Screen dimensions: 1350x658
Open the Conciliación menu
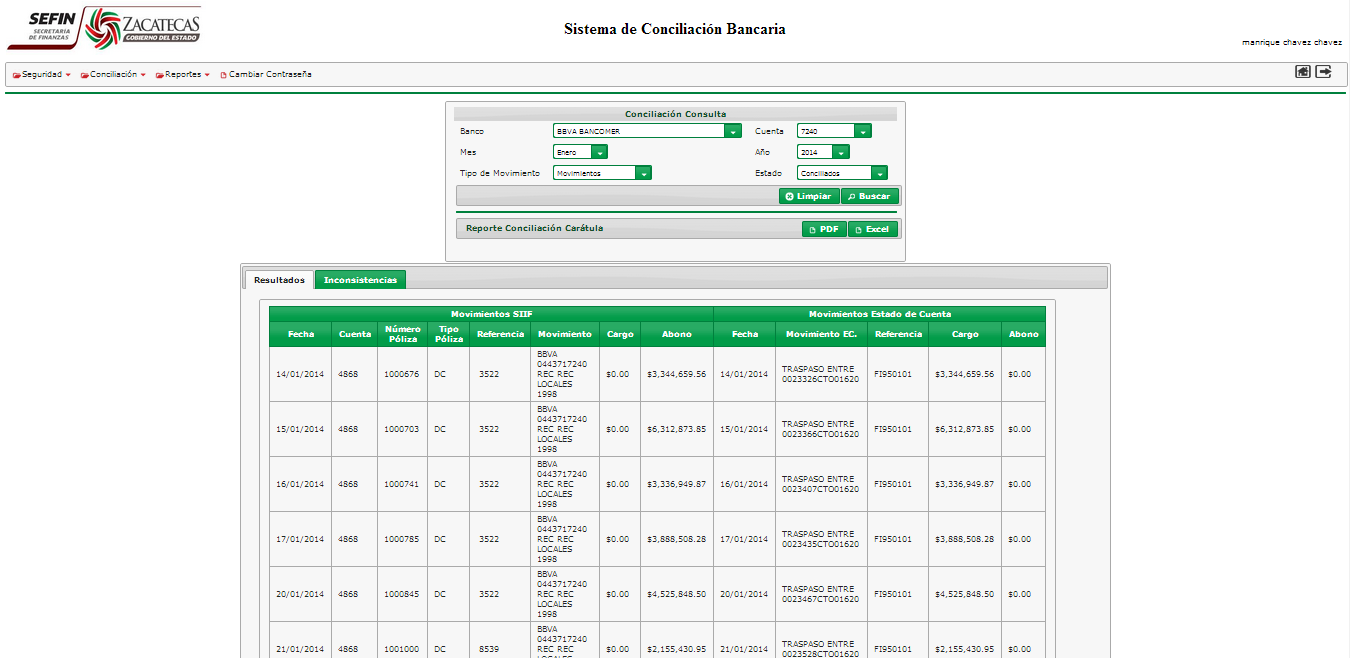tap(113, 74)
